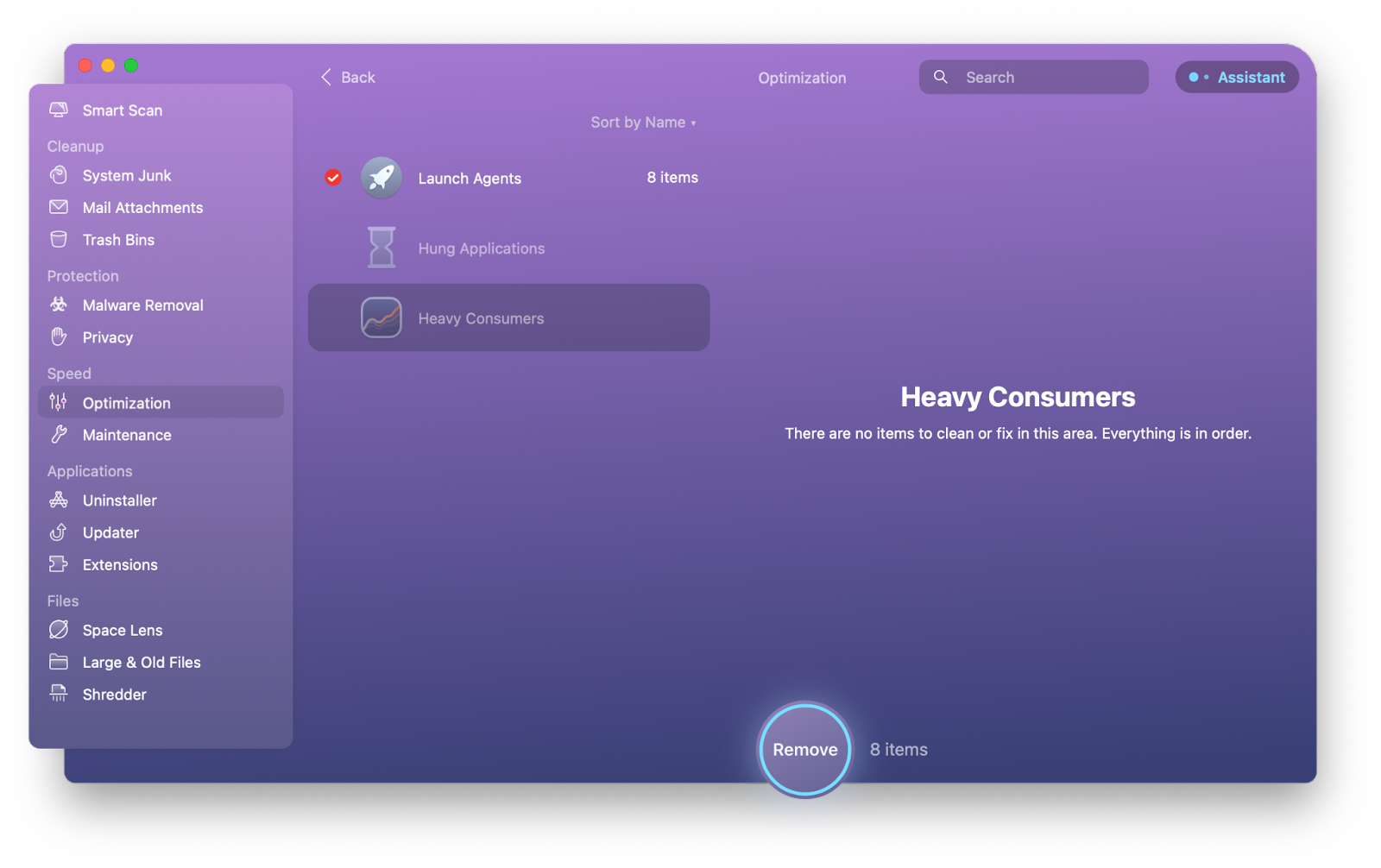1381x868 pixels.
Task: Click the yellow minimize window button
Action: (x=108, y=66)
